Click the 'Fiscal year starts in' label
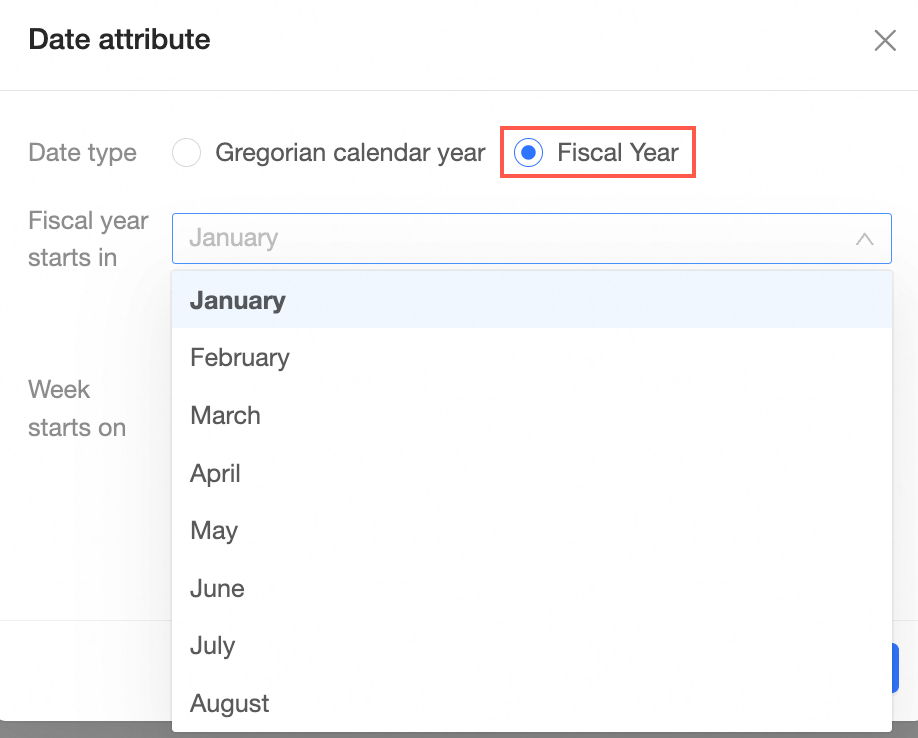This screenshot has width=918, height=738. pos(88,239)
